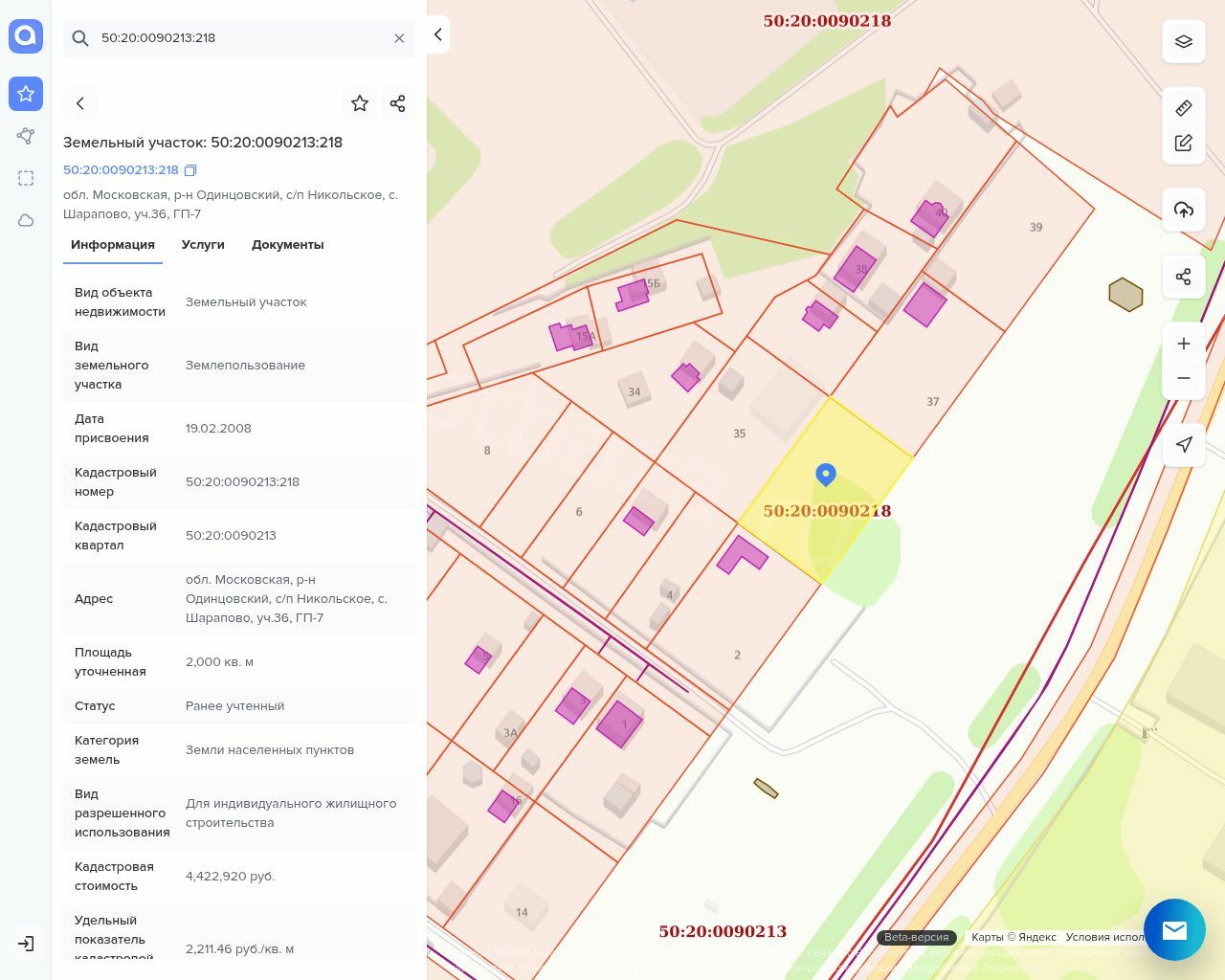Open the 50:20:0090213:218 cadastral link
The width and height of the screenshot is (1225, 980).
121,169
